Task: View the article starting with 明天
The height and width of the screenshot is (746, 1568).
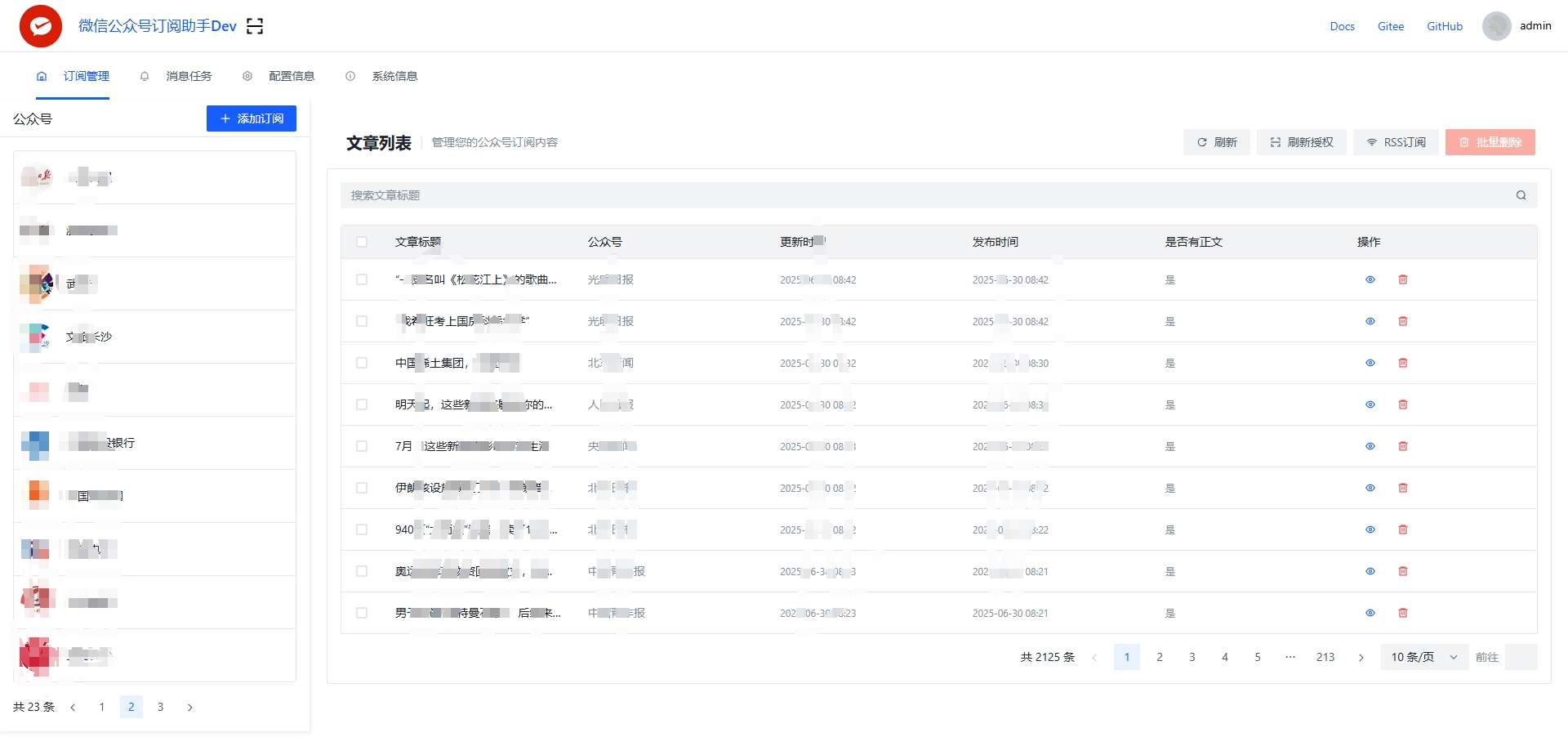Action: [1370, 404]
